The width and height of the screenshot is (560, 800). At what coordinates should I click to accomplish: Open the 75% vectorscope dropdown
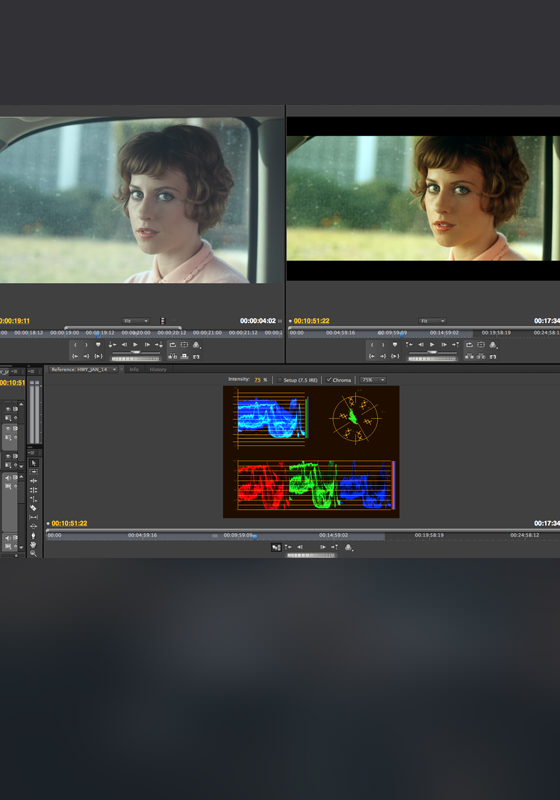pyautogui.click(x=373, y=380)
